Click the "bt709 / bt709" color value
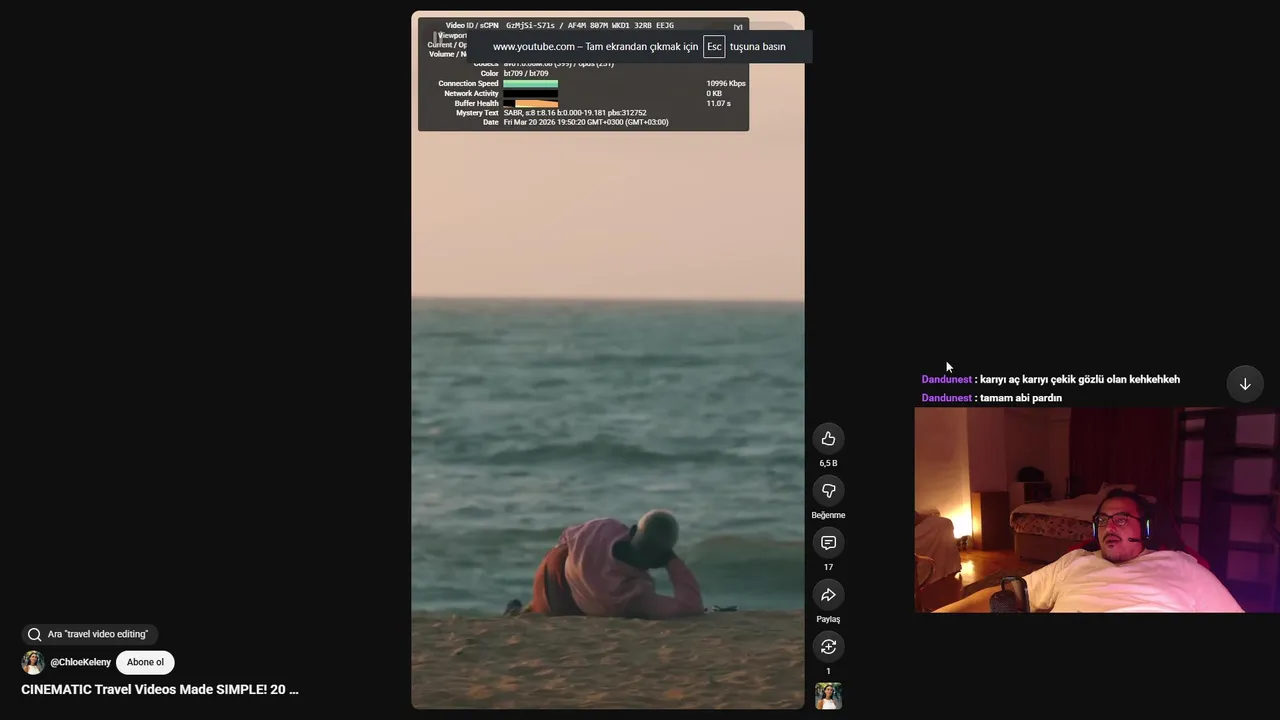This screenshot has width=1280, height=720. (x=526, y=74)
